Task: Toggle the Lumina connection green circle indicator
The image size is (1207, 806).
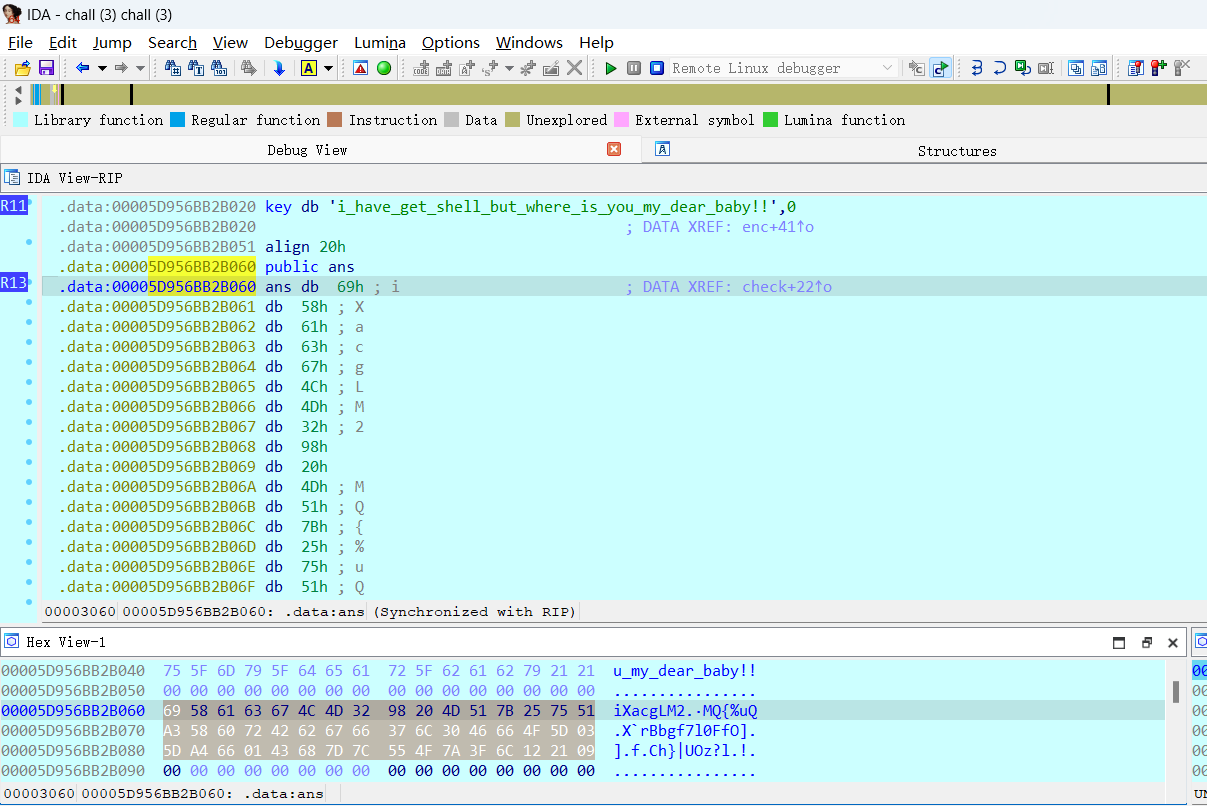Action: click(383, 67)
